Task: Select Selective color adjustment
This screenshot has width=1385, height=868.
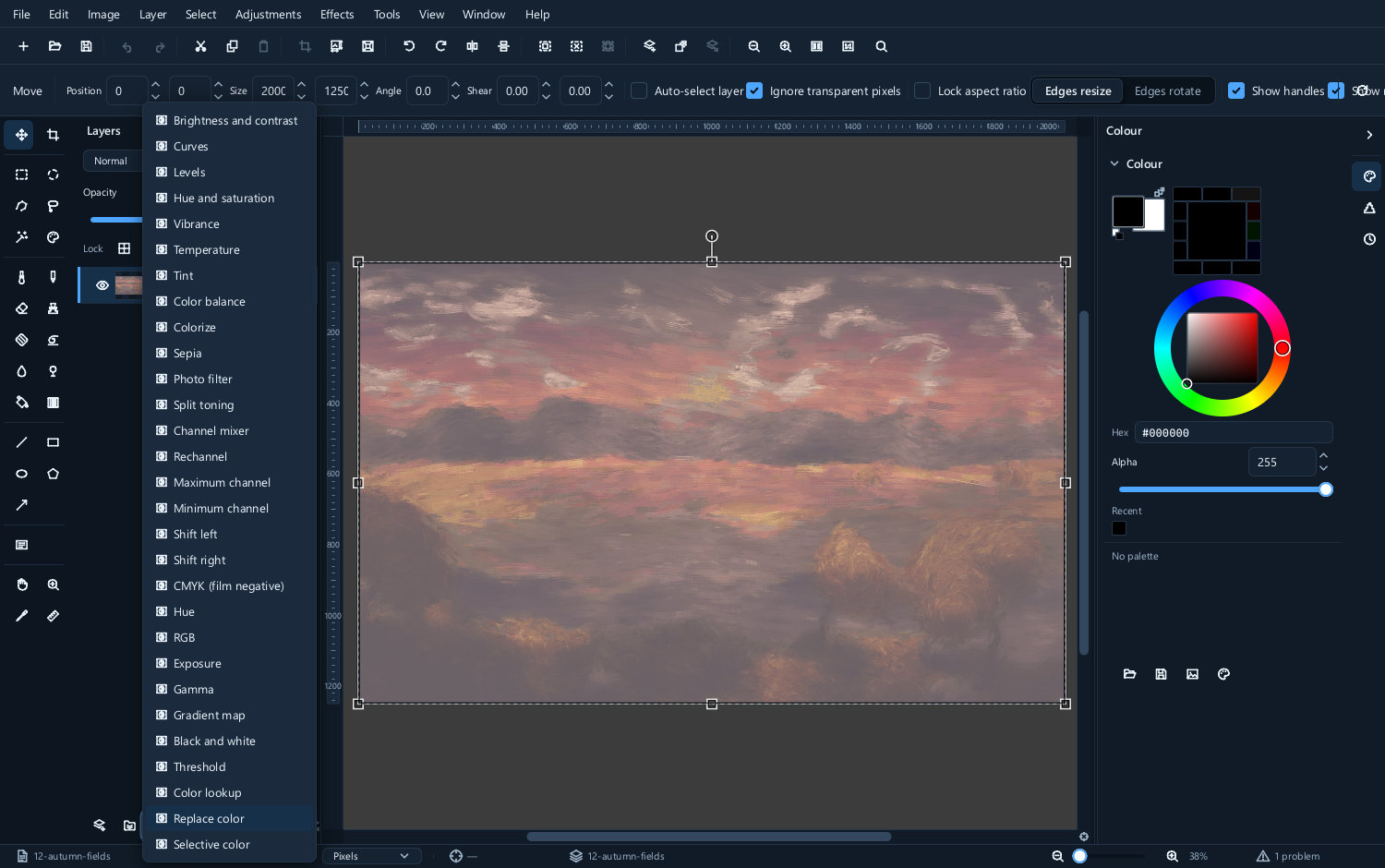Action: pos(229,844)
